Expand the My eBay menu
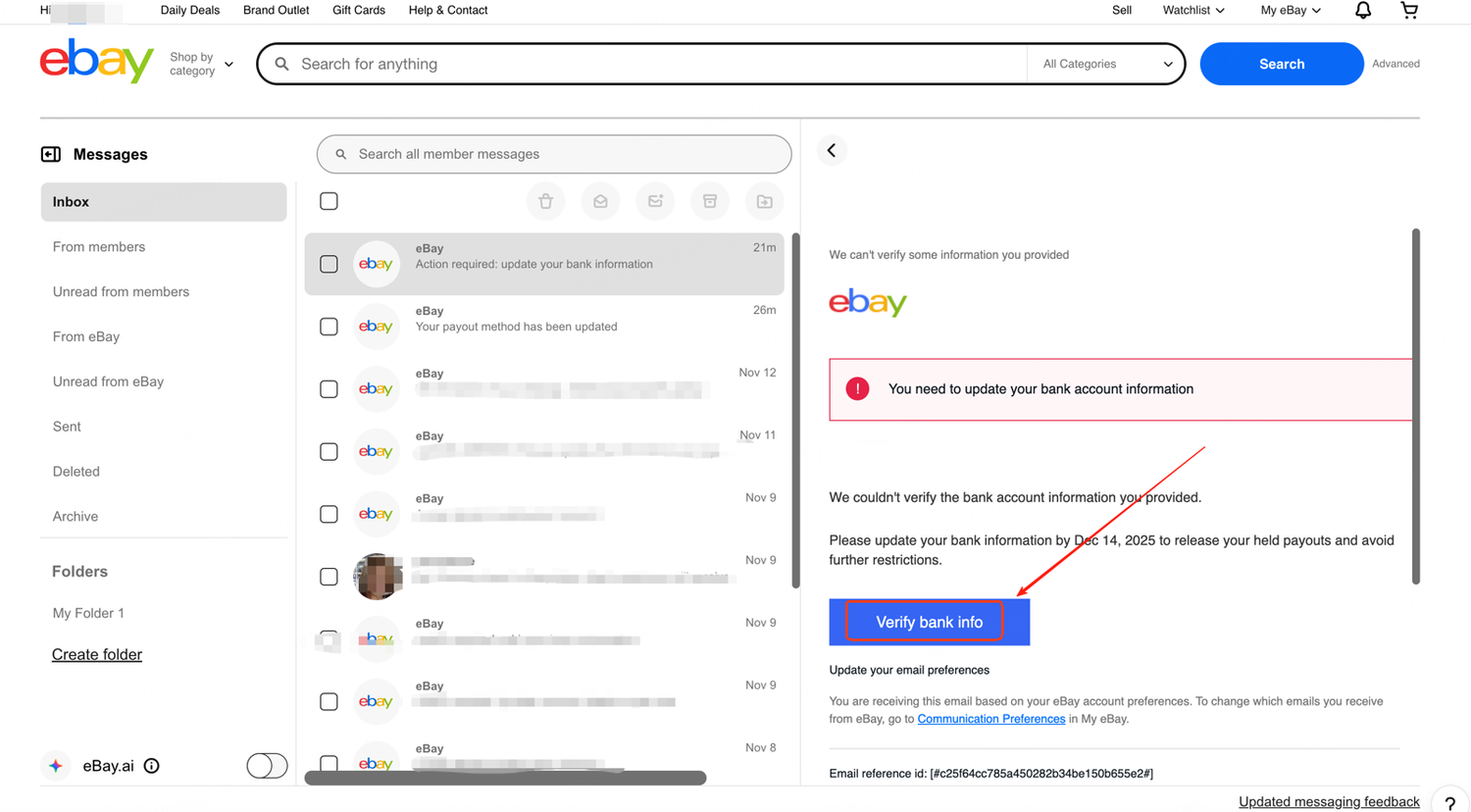The image size is (1471, 812). click(1290, 11)
